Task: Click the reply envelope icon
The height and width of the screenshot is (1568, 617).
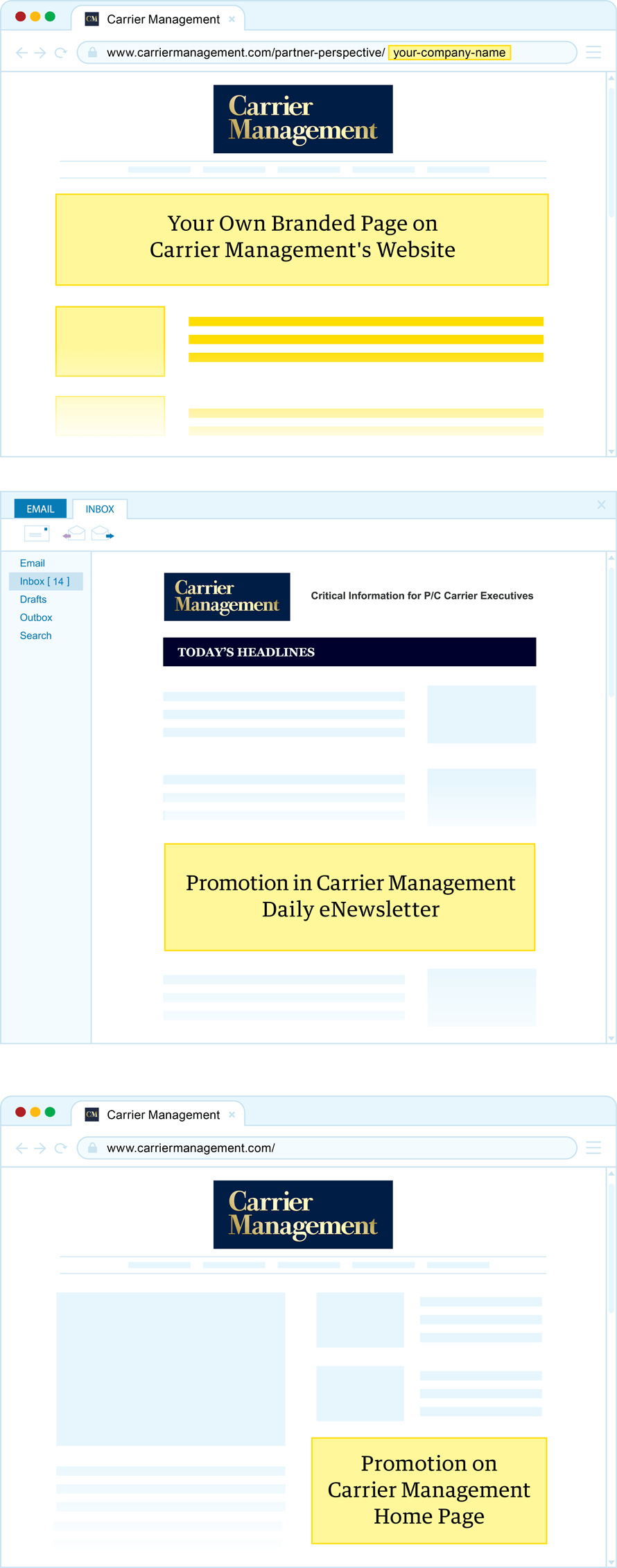Action: pos(74,533)
